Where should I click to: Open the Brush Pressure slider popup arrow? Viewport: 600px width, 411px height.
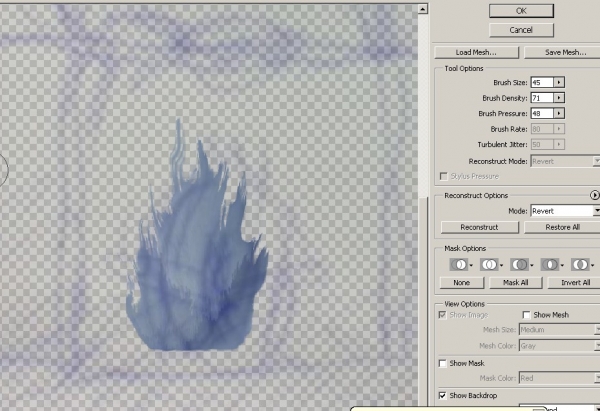point(559,113)
